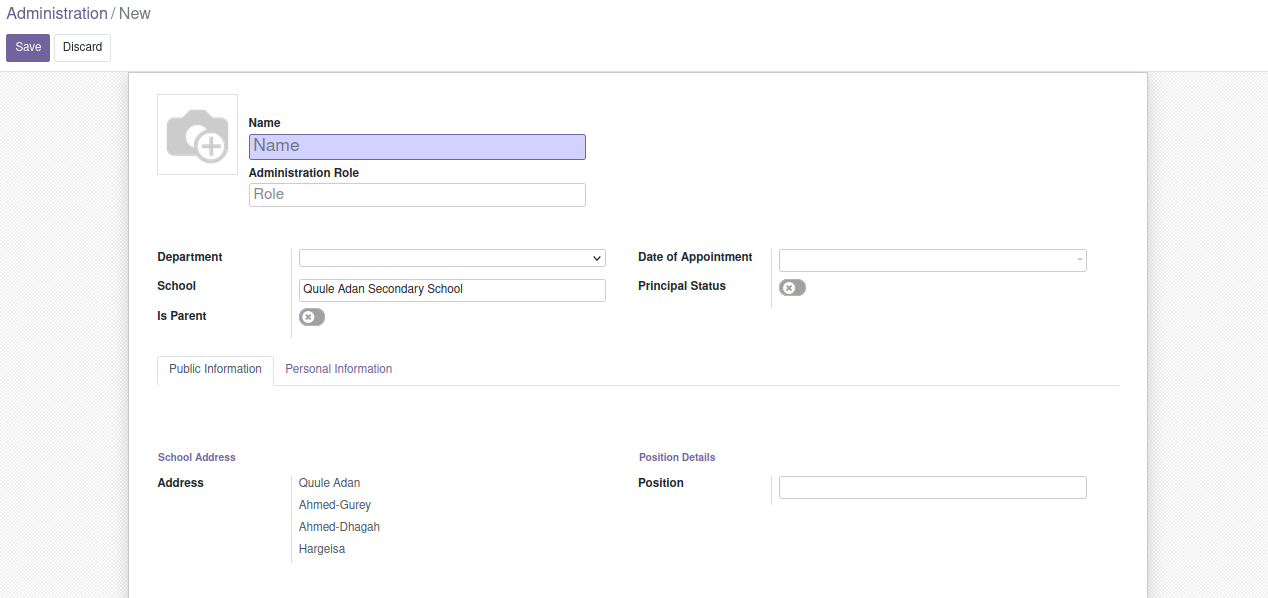Focus the Name input field
Image resolution: width=1268 pixels, height=598 pixels.
click(x=417, y=146)
